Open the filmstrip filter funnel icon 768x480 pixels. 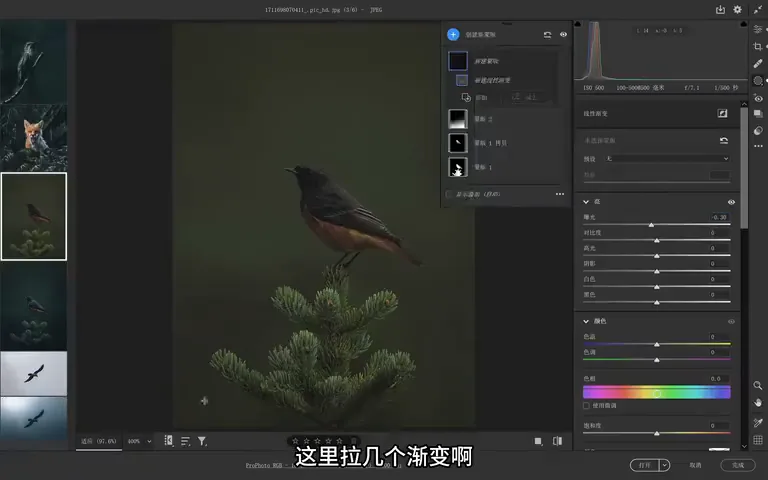pos(202,441)
